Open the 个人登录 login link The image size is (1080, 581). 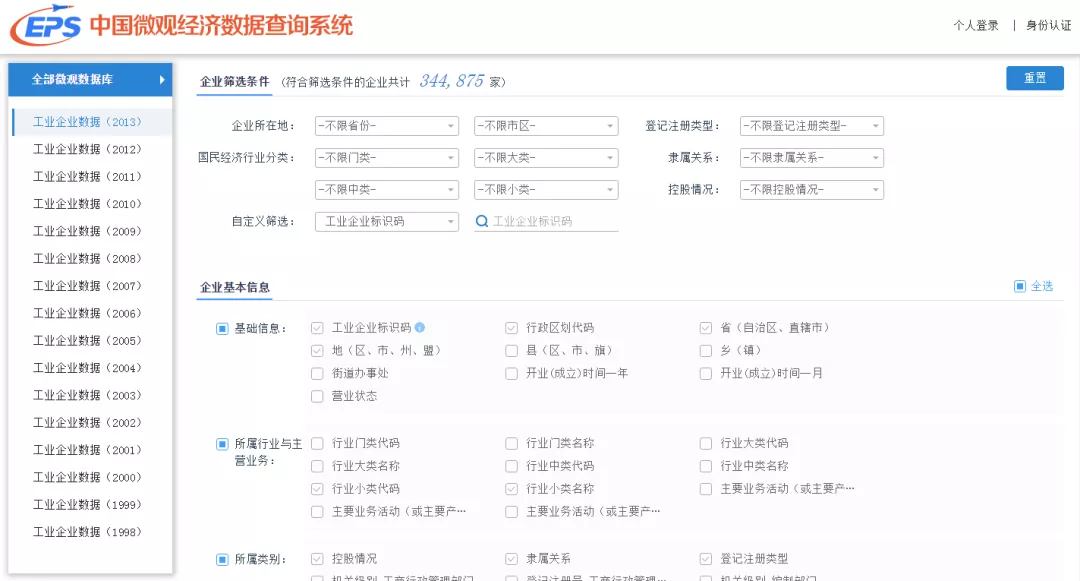976,25
